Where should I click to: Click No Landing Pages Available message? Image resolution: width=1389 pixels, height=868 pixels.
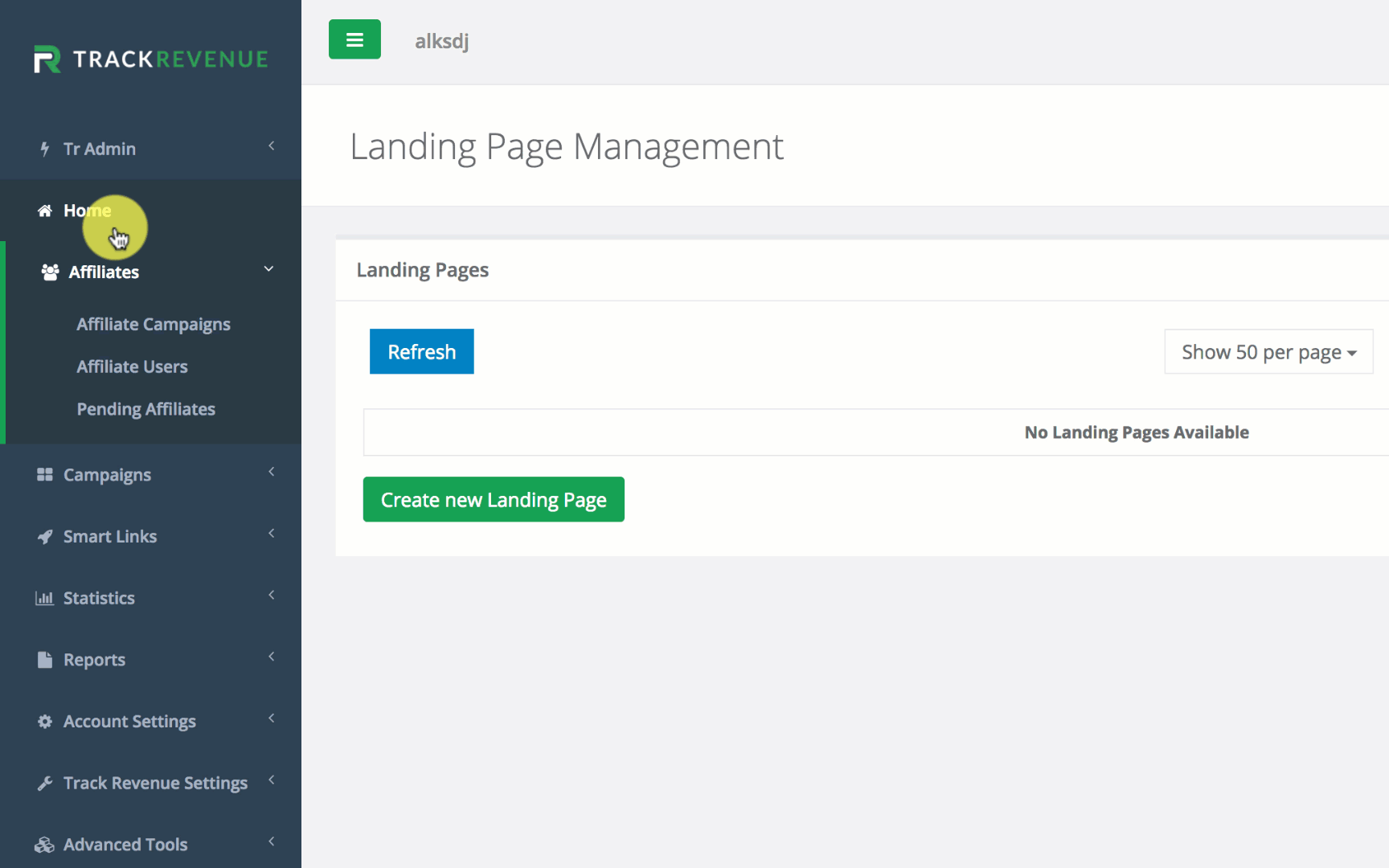point(1137,432)
